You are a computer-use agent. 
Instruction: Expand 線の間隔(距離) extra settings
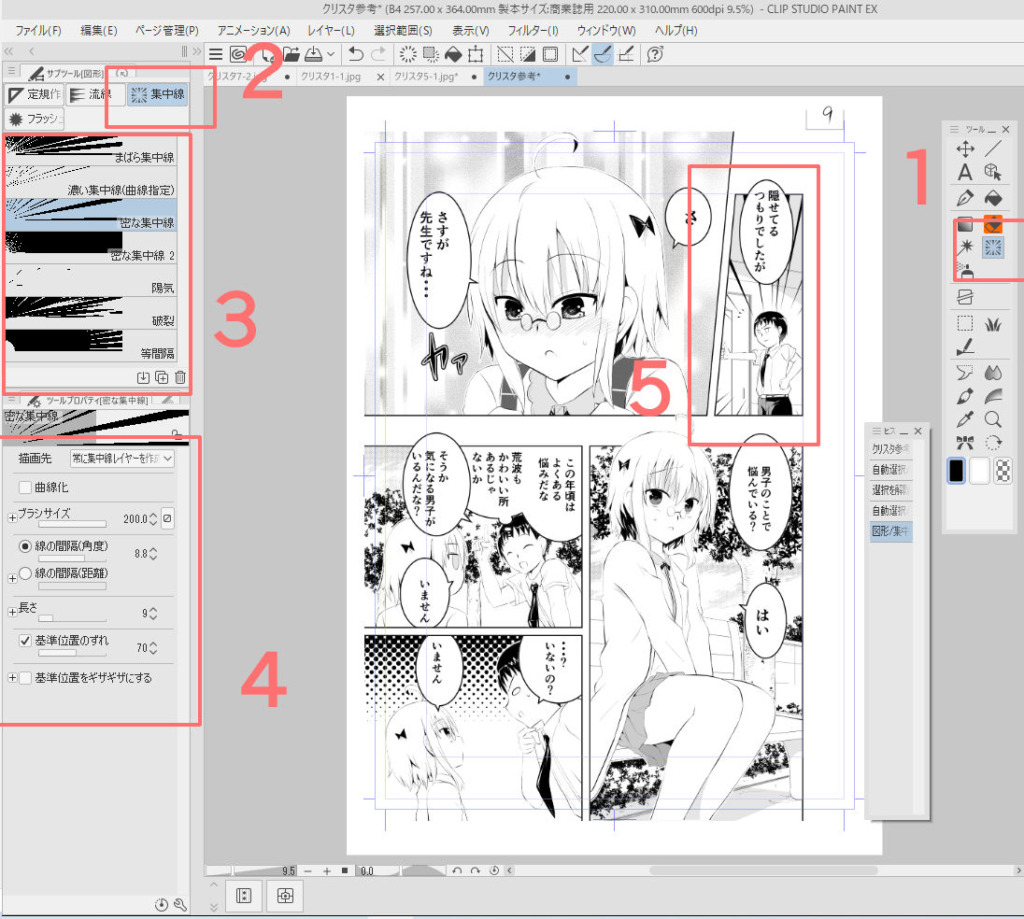point(12,578)
